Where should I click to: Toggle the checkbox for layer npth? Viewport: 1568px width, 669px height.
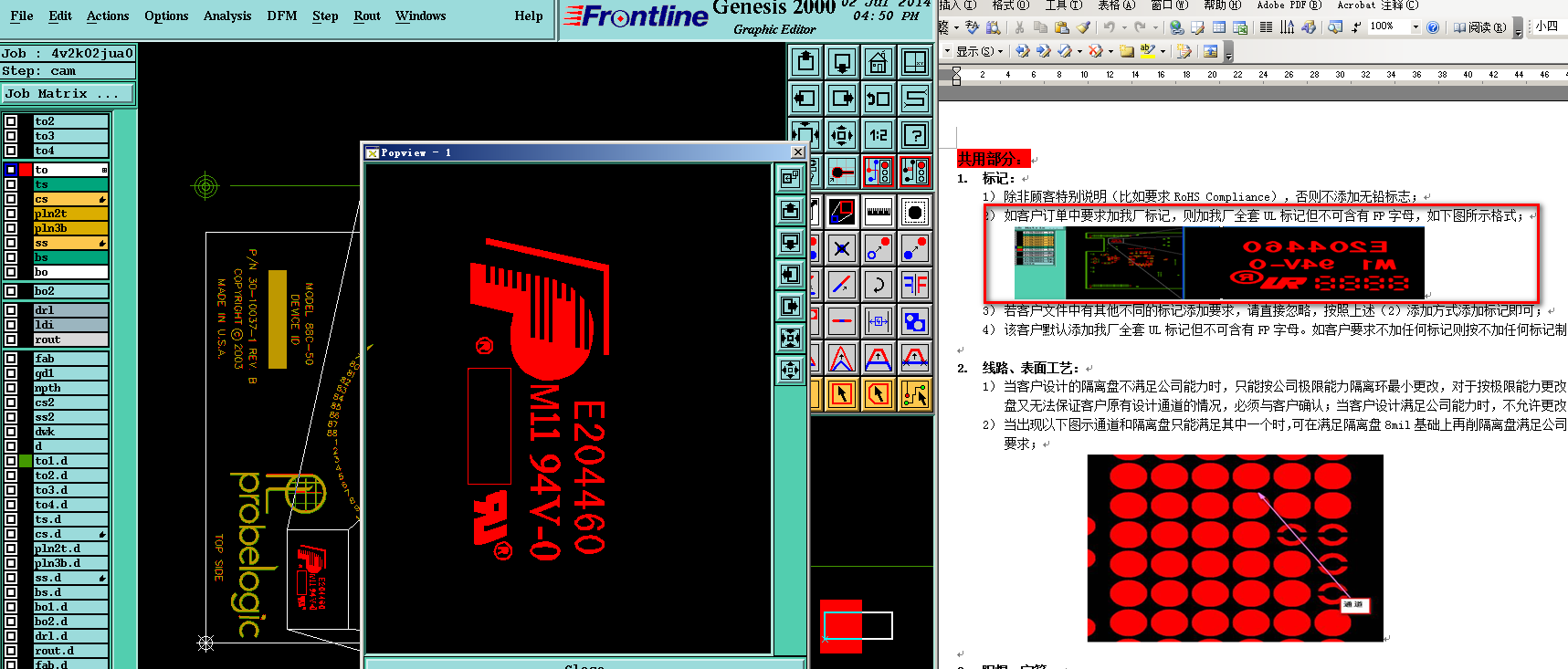click(11, 388)
